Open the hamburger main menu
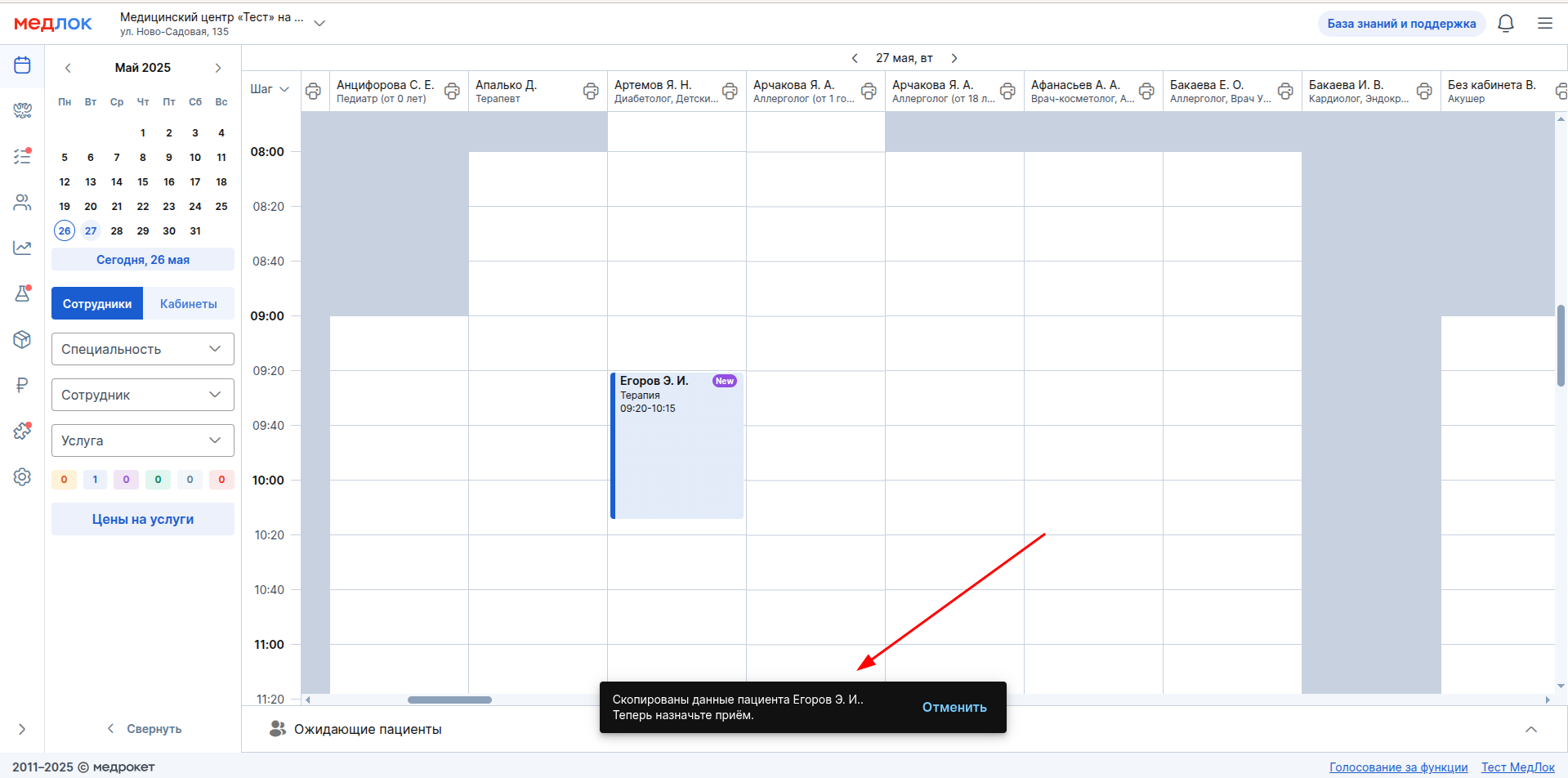This screenshot has height=778, width=1568. (x=1545, y=24)
